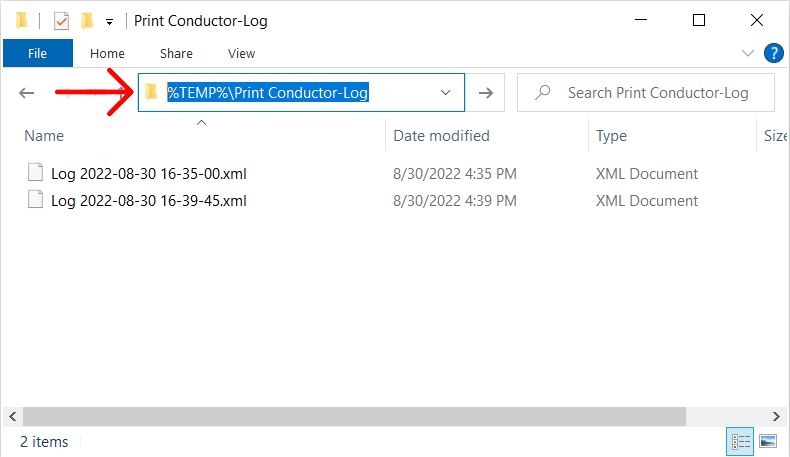Click the horizontal scrollbar left arrow
The width and height of the screenshot is (790, 457).
coord(13,417)
